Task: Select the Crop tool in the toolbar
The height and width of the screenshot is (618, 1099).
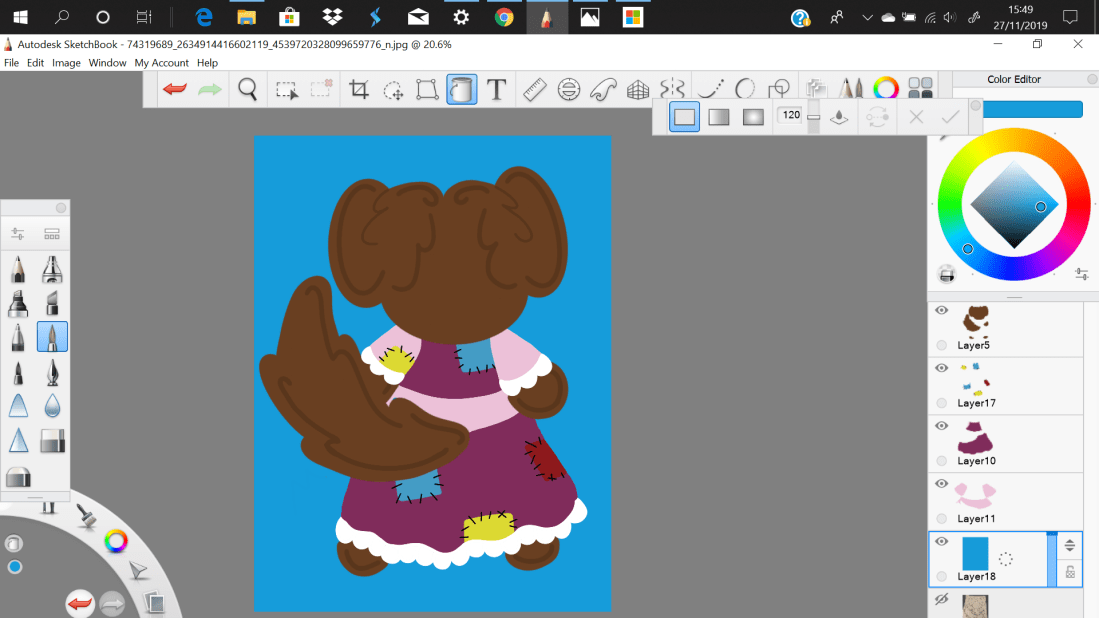Action: pyautogui.click(x=359, y=90)
